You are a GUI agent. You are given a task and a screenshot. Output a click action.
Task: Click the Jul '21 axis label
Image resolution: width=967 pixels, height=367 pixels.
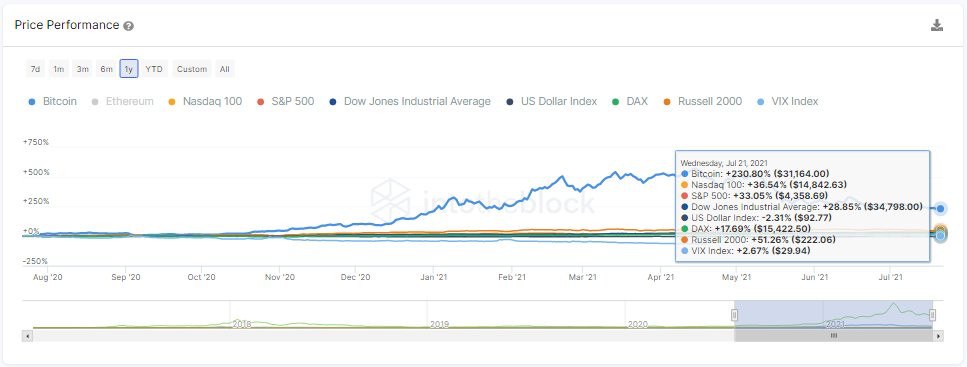pos(890,278)
